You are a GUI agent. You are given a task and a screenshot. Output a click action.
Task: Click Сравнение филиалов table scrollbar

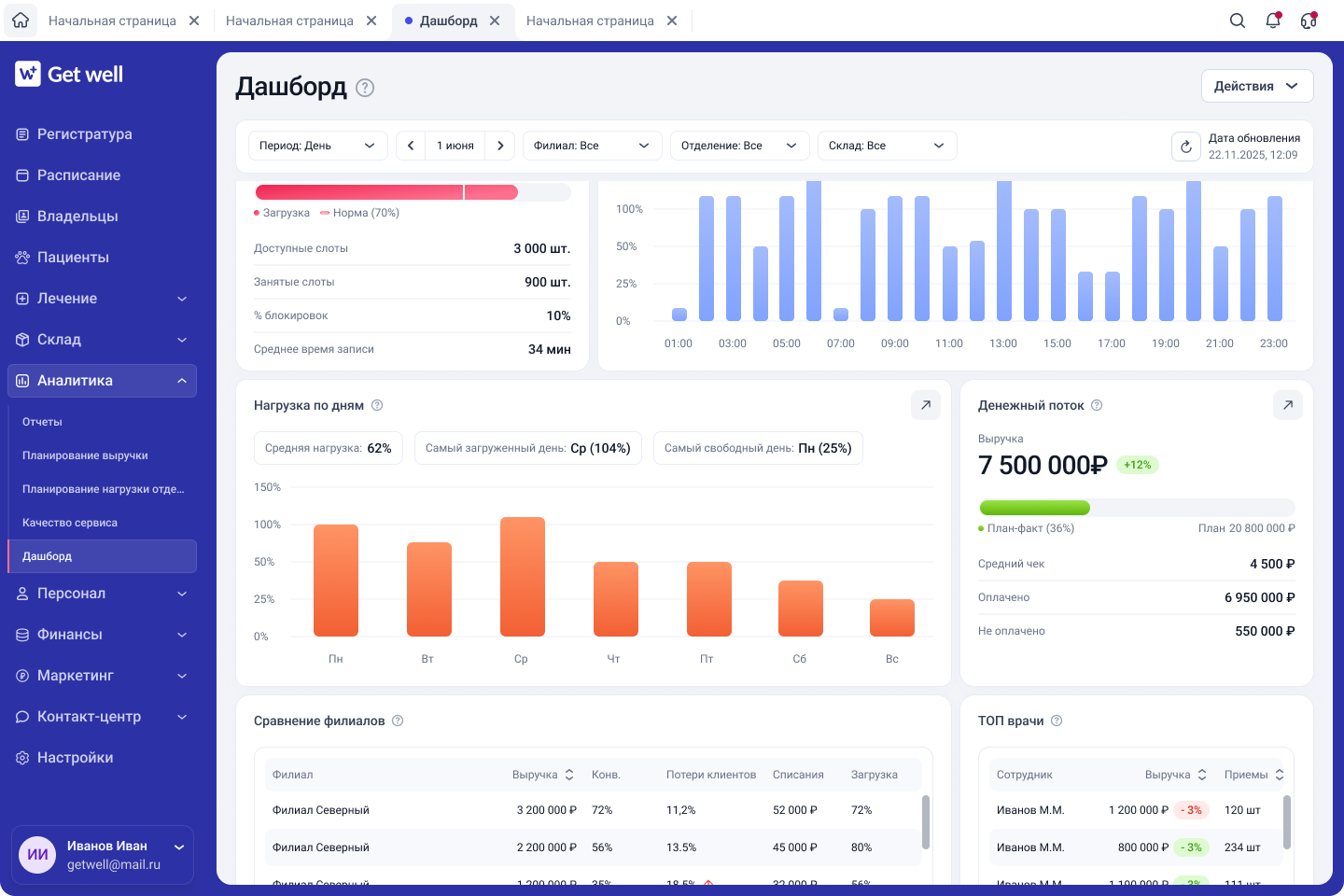tap(926, 822)
